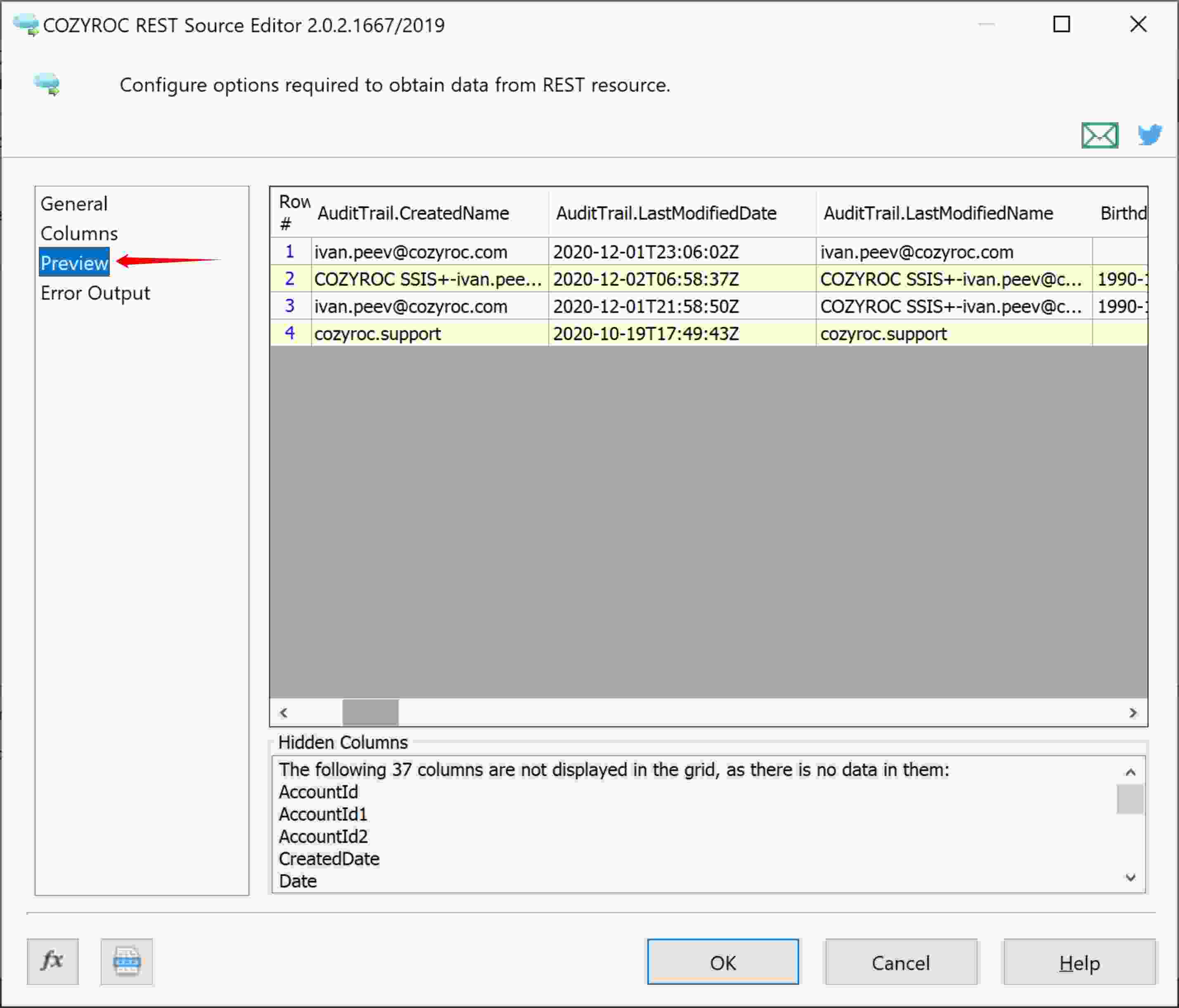1179x1008 pixels.
Task: Click AccountId2 in the Hidden Columns list
Action: tap(324, 836)
